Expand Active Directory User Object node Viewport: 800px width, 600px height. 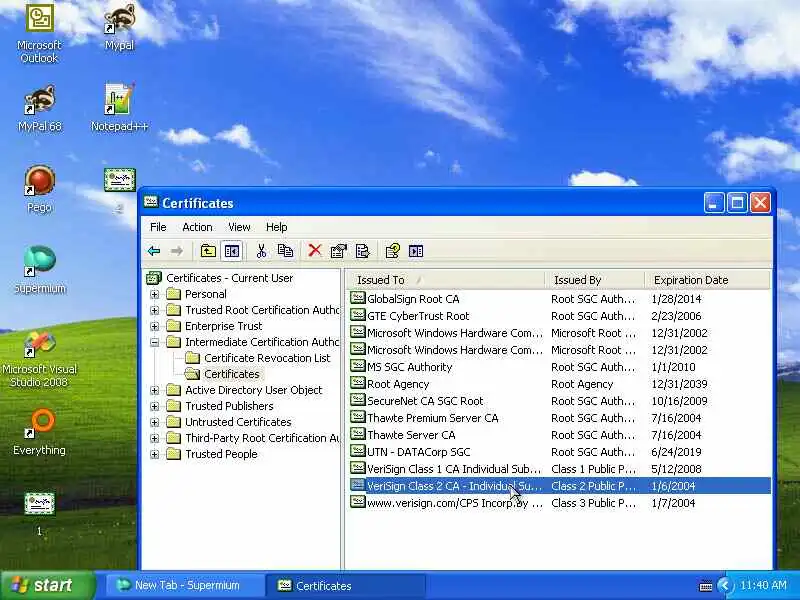point(154,390)
